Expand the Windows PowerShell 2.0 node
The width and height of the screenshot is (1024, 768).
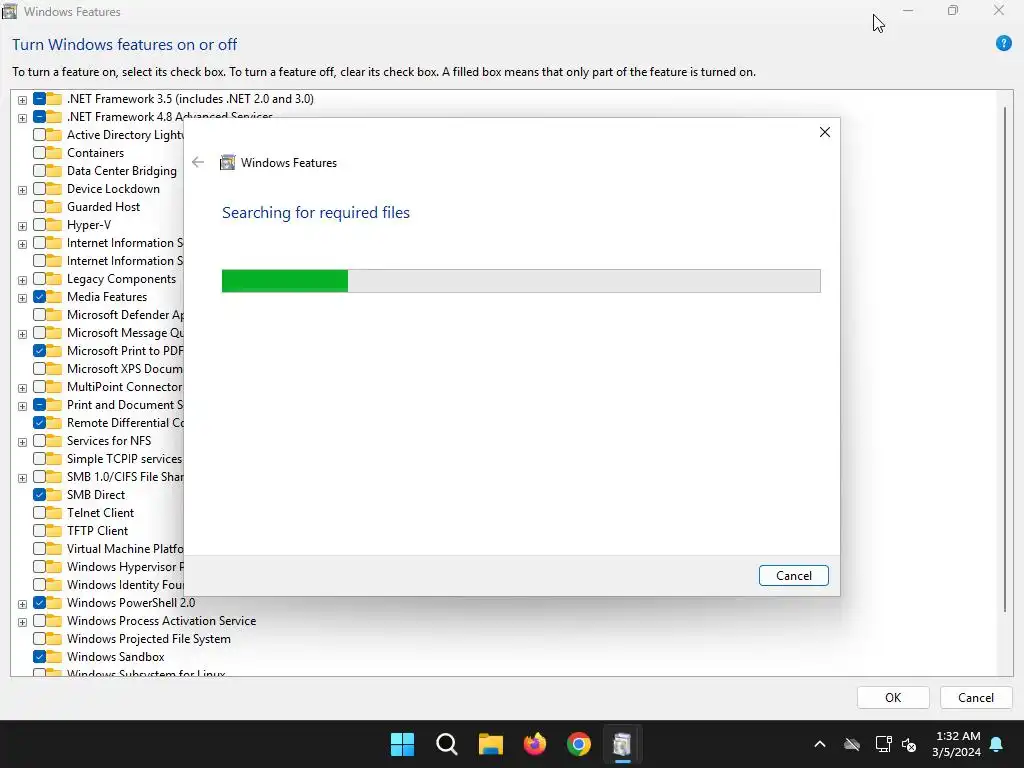click(22, 604)
